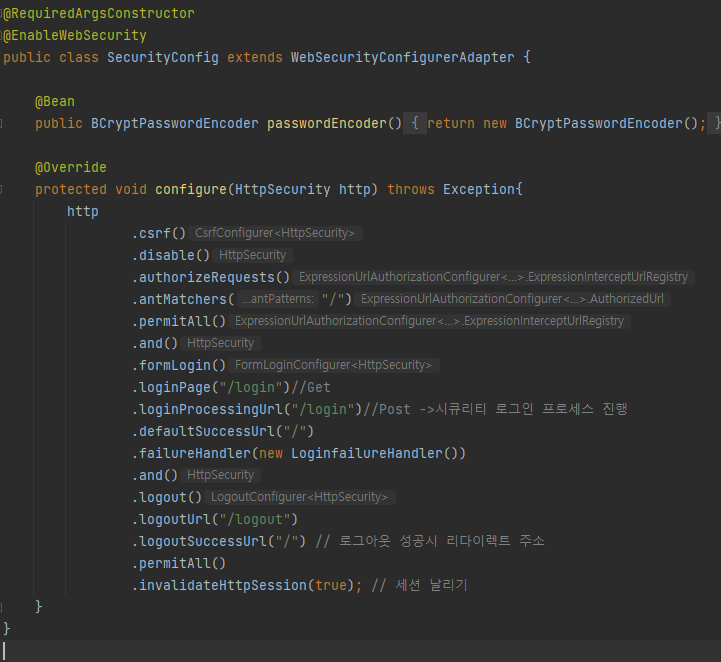721x662 pixels.
Task: Click the "/logout" string literal
Action: pos(254,519)
